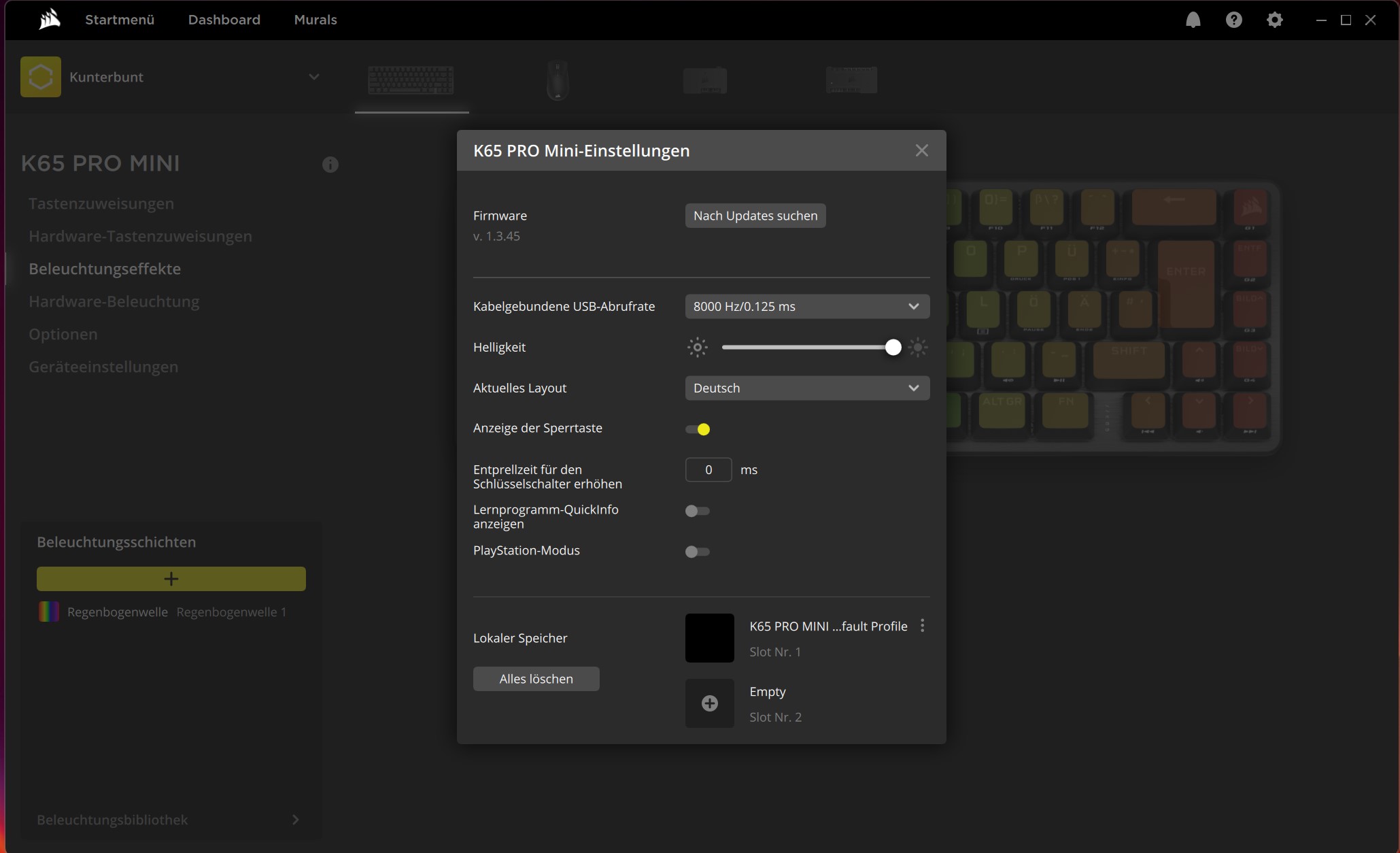This screenshot has width=1400, height=853.
Task: Click firmware version v. 1.3.45 text
Action: tap(496, 236)
